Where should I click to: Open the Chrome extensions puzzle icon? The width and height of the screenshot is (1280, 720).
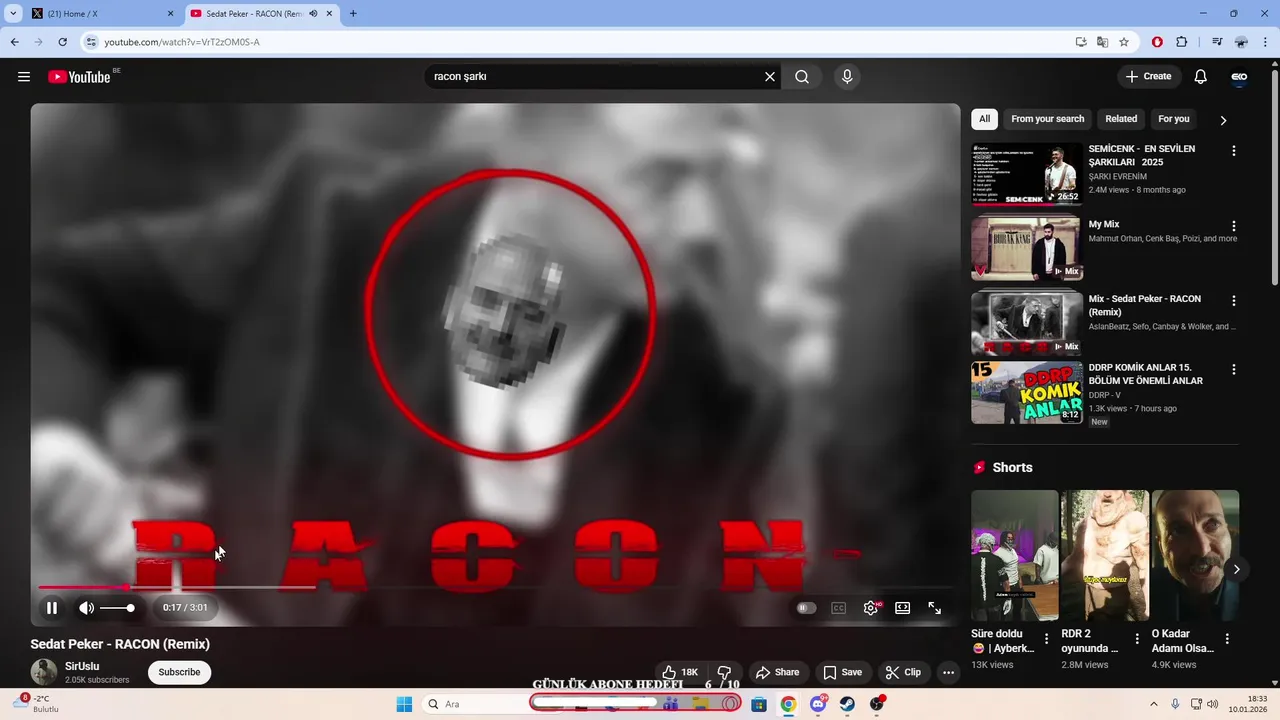pos(1181,42)
